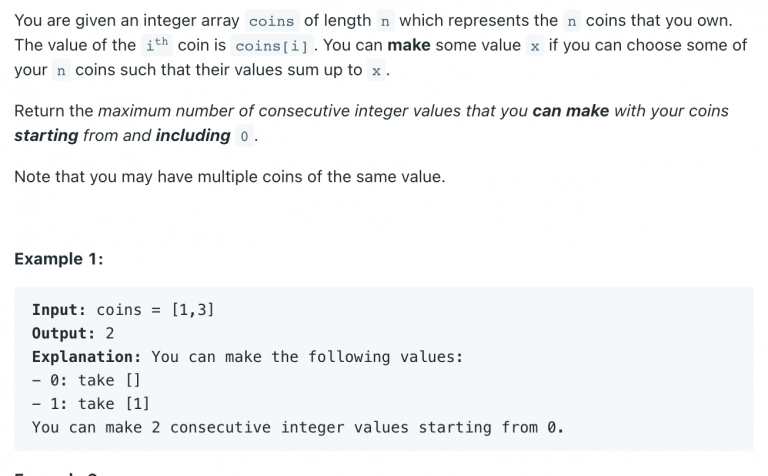Screen dimensions: 768x476
Task: Click the "ith" superscript code snippet
Action: coord(157,45)
